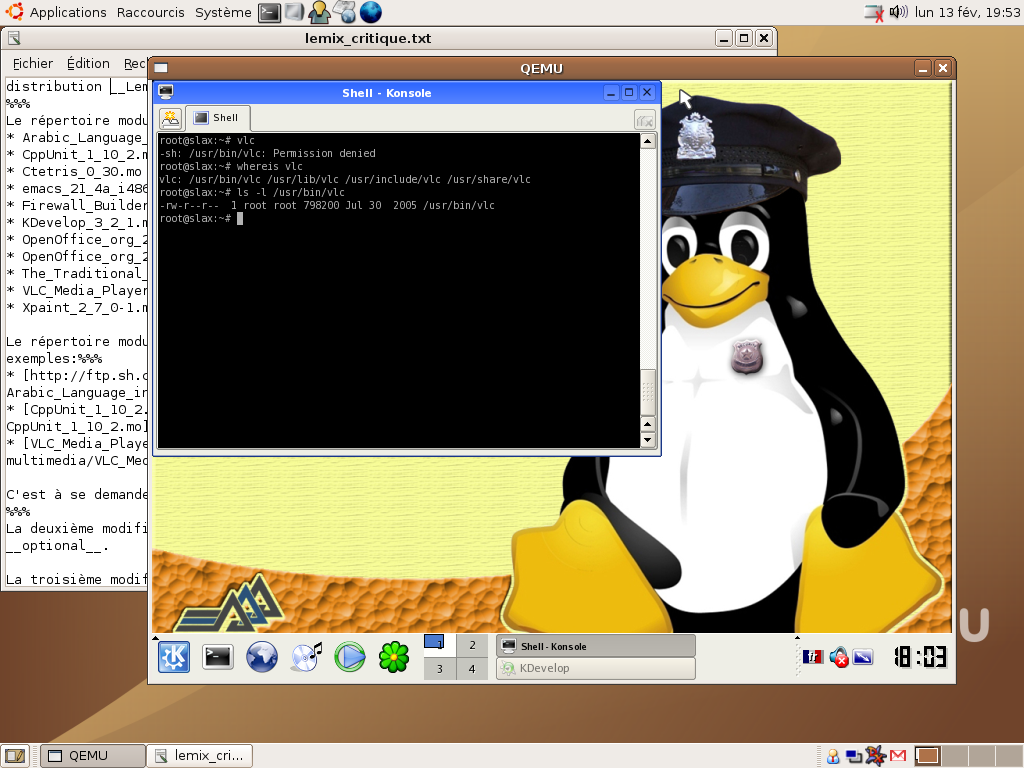This screenshot has height=768, width=1024.
Task: Launch terminal from the KDE panel
Action: click(217, 657)
